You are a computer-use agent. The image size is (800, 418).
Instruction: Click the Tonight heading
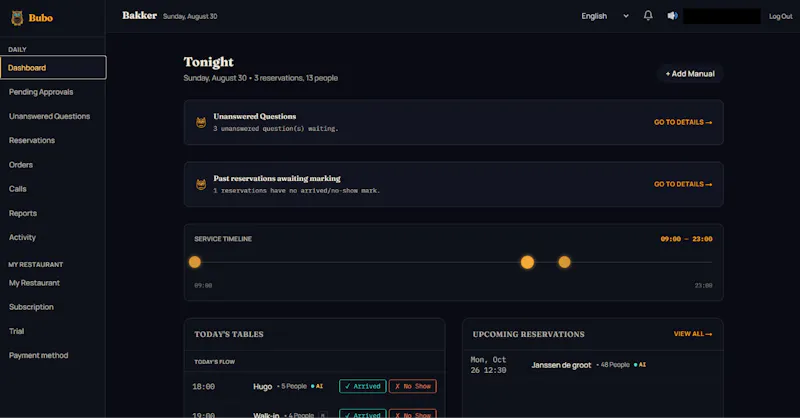[209, 62]
